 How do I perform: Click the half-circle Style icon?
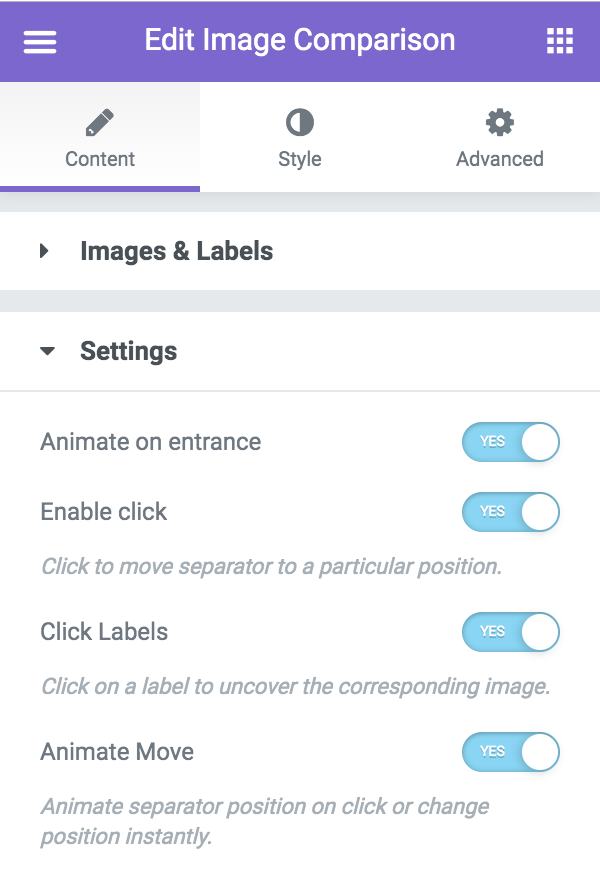(300, 123)
